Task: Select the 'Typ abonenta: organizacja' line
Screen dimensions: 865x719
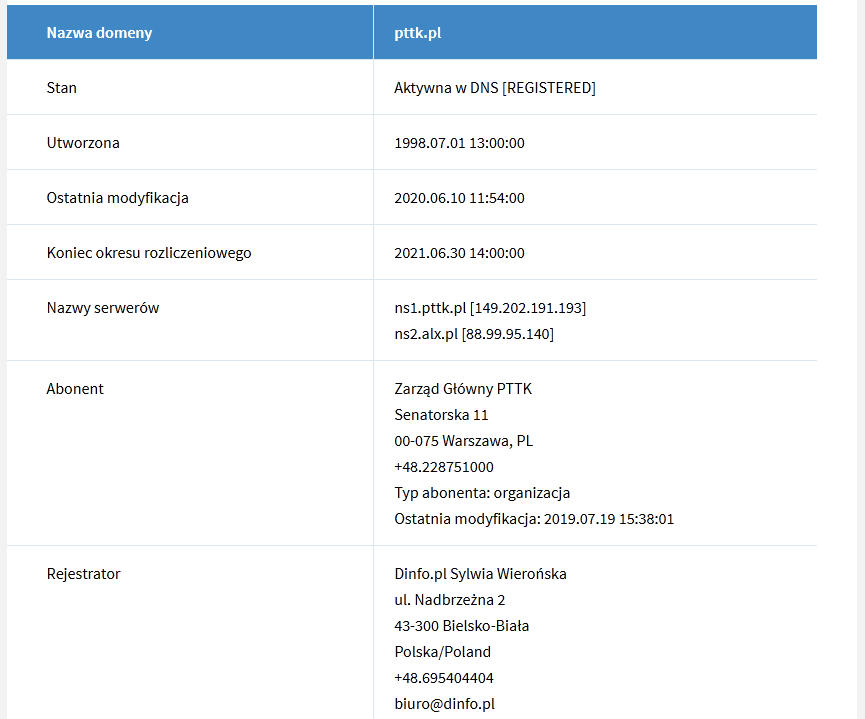Action: pos(482,493)
